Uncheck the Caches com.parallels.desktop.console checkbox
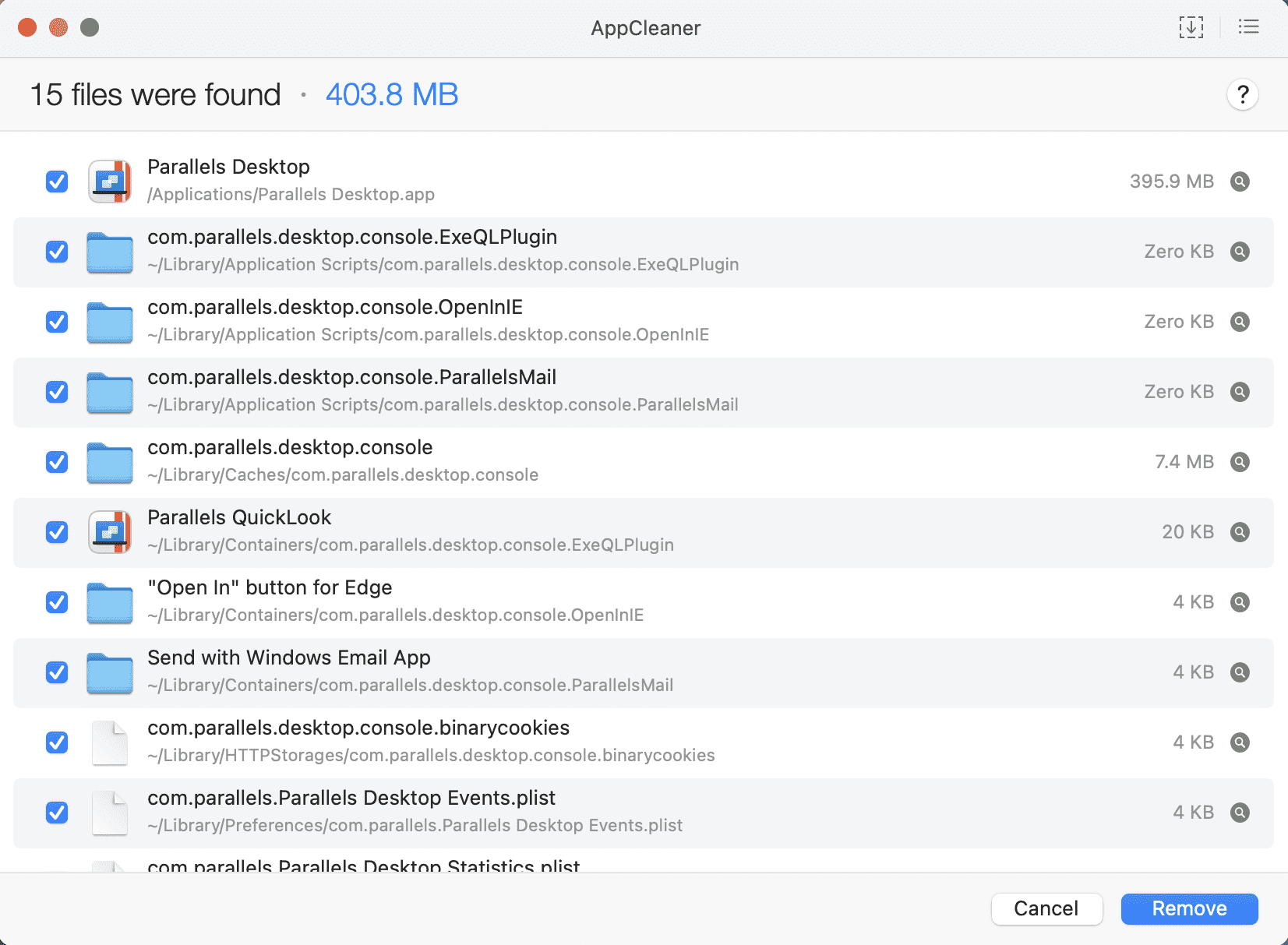 coord(57,462)
